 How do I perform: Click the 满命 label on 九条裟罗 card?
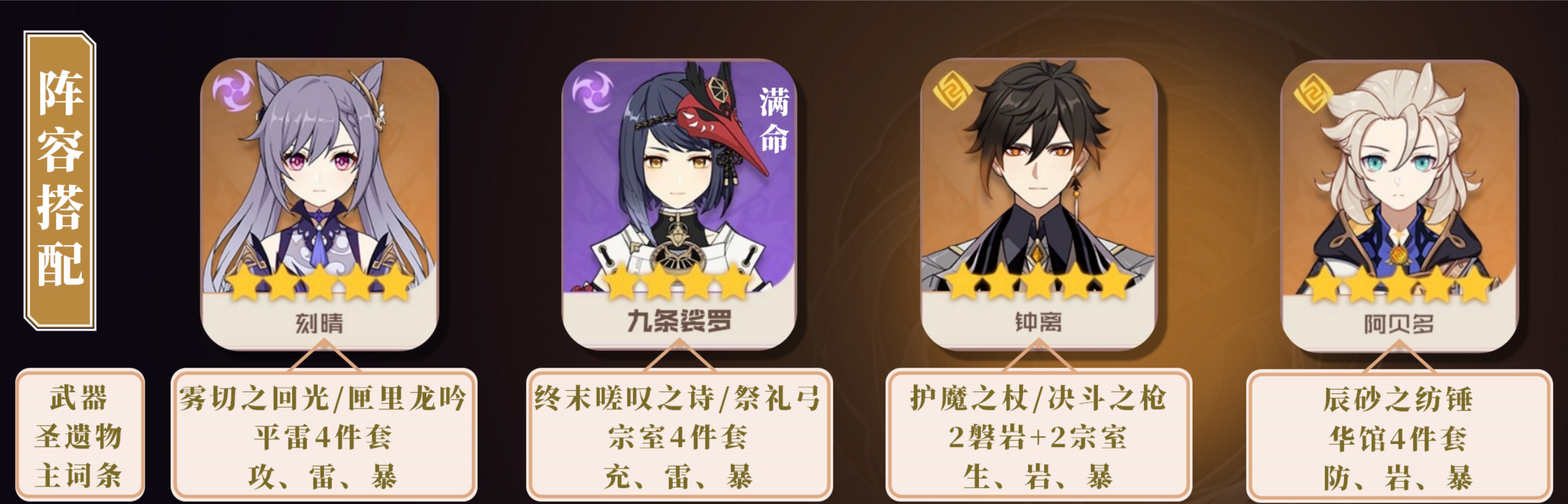(774, 120)
